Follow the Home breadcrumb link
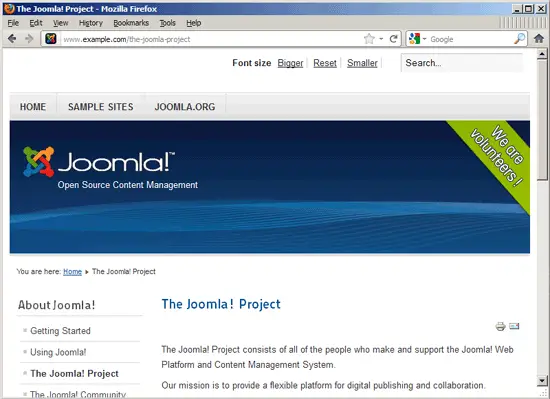Viewport: 550px width, 399px height. click(x=72, y=271)
